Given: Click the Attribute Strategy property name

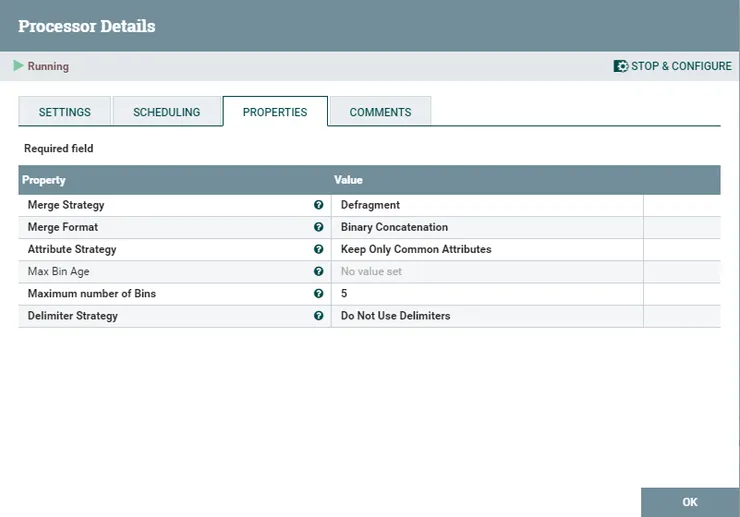Looking at the screenshot, I should pyautogui.click(x=72, y=249).
